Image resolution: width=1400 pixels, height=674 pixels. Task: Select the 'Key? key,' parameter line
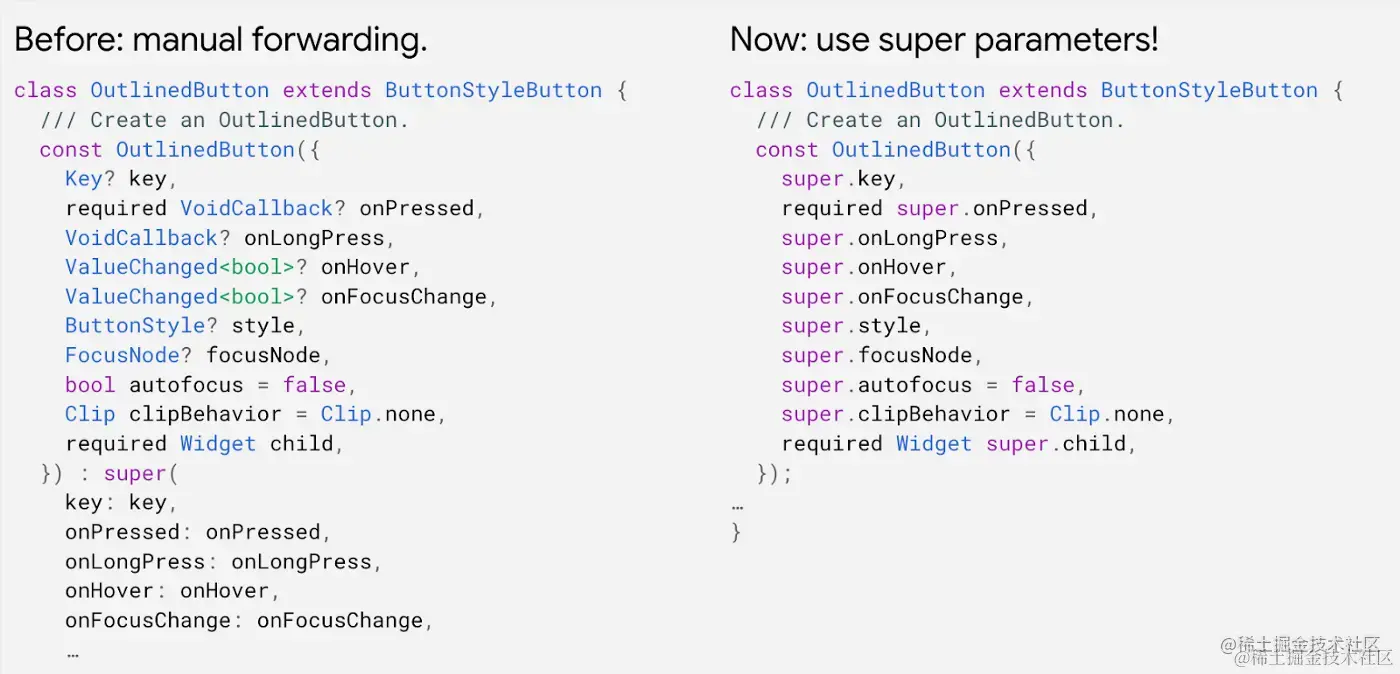(x=121, y=179)
